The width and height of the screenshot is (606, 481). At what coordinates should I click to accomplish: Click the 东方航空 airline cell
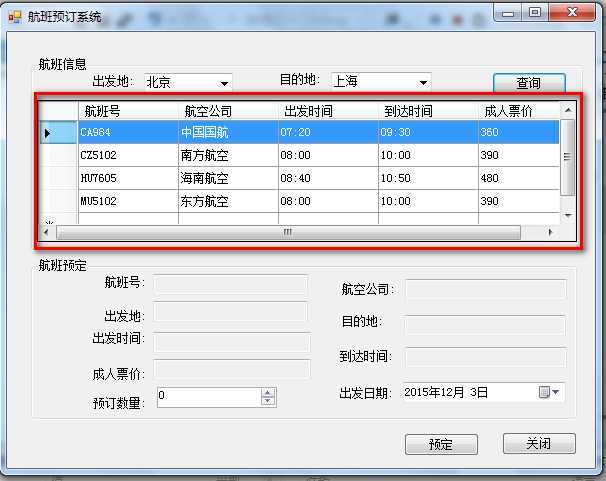coord(228,201)
